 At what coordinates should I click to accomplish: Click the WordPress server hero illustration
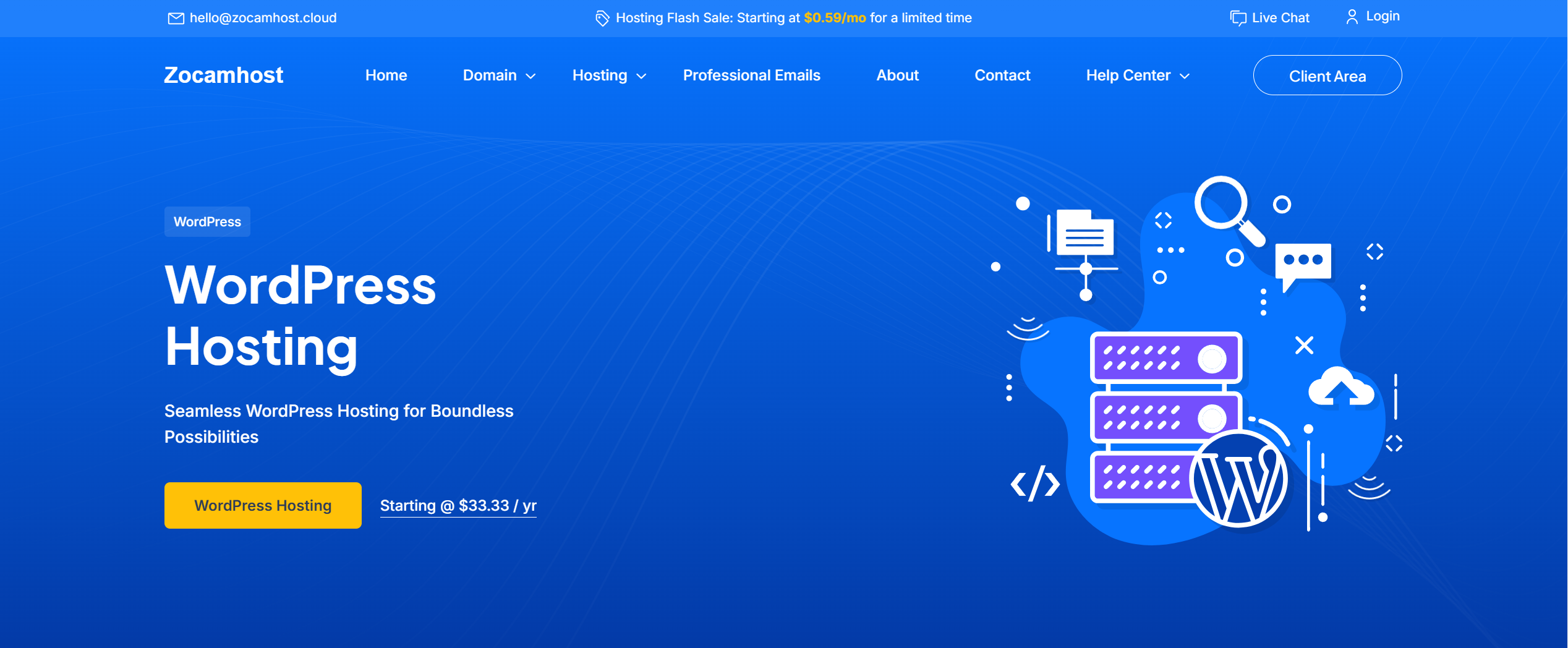[1196, 360]
